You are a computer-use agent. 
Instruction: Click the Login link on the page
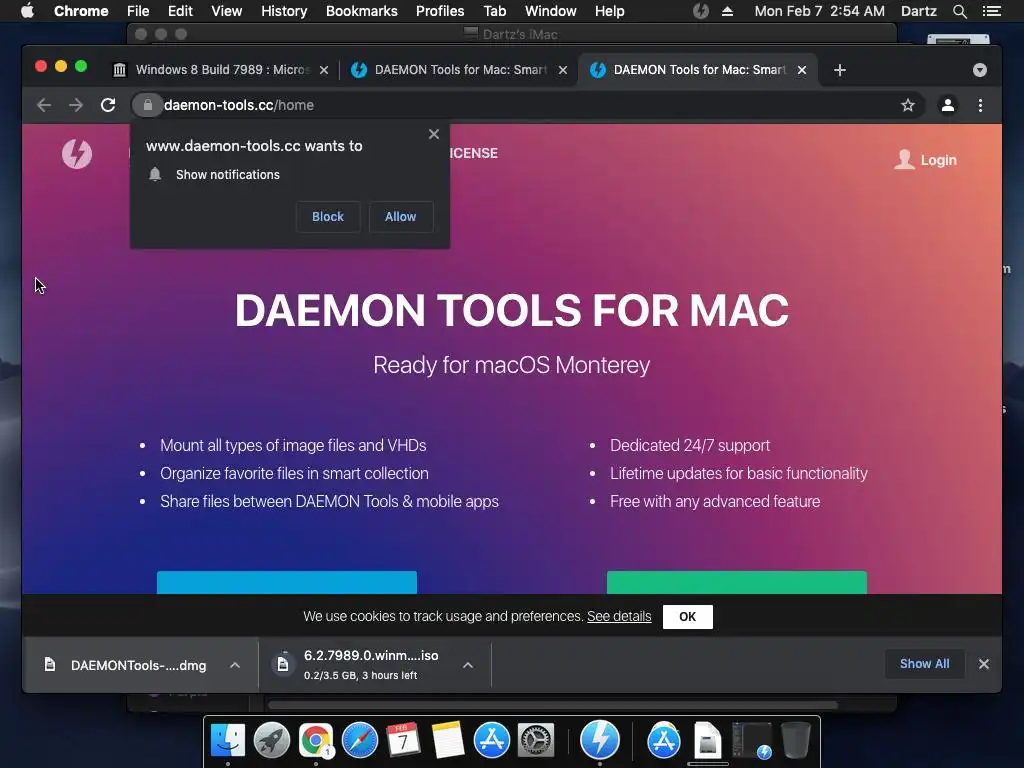(925, 159)
